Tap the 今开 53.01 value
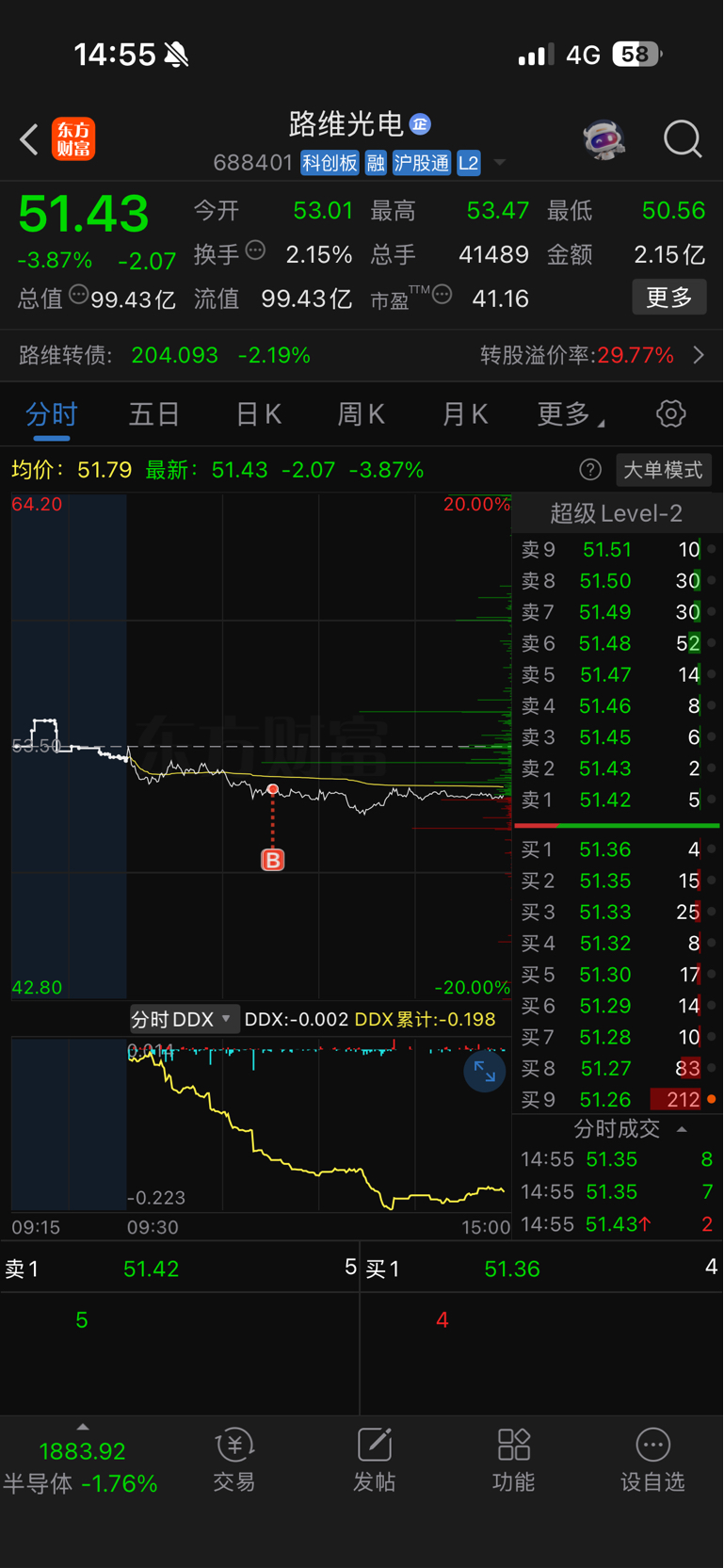Screen dimensions: 724x1568 (x=323, y=210)
